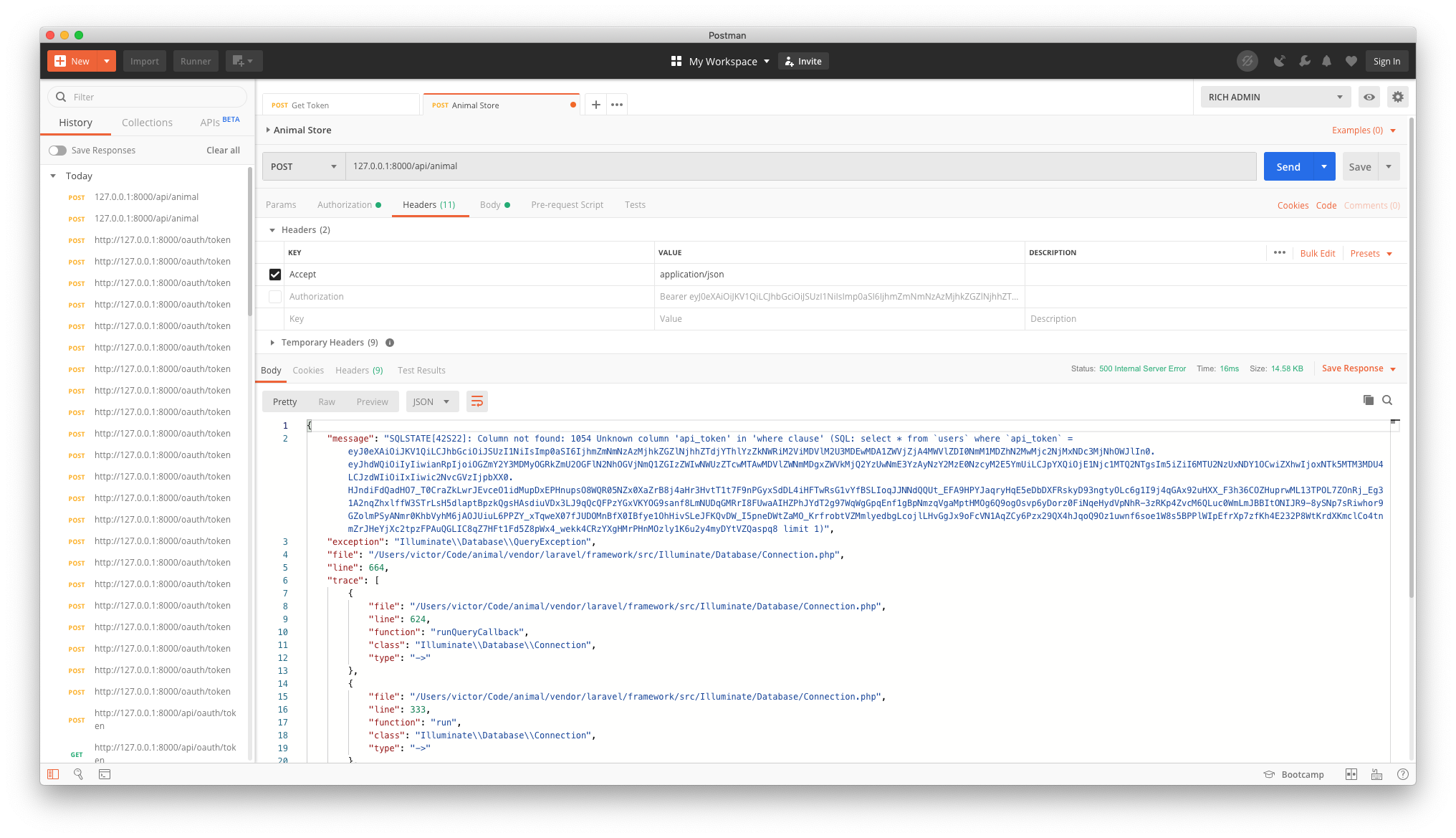Viewport: 1456px width, 838px height.
Task: Uncheck the Accept header checkbox
Action: click(x=275, y=275)
